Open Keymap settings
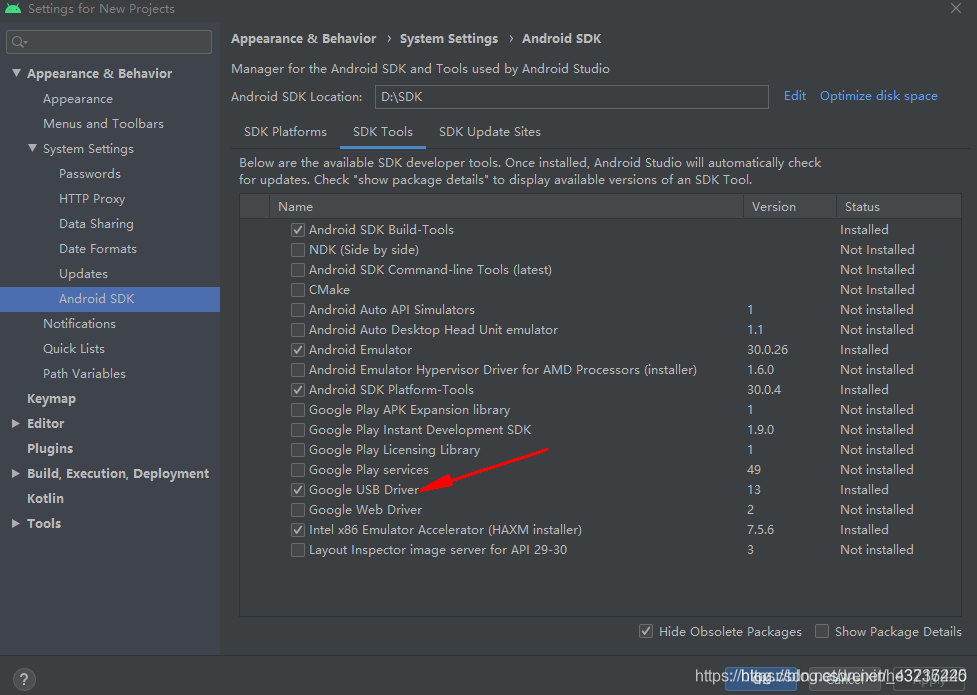Screen dimensions: 977x695 51,398
